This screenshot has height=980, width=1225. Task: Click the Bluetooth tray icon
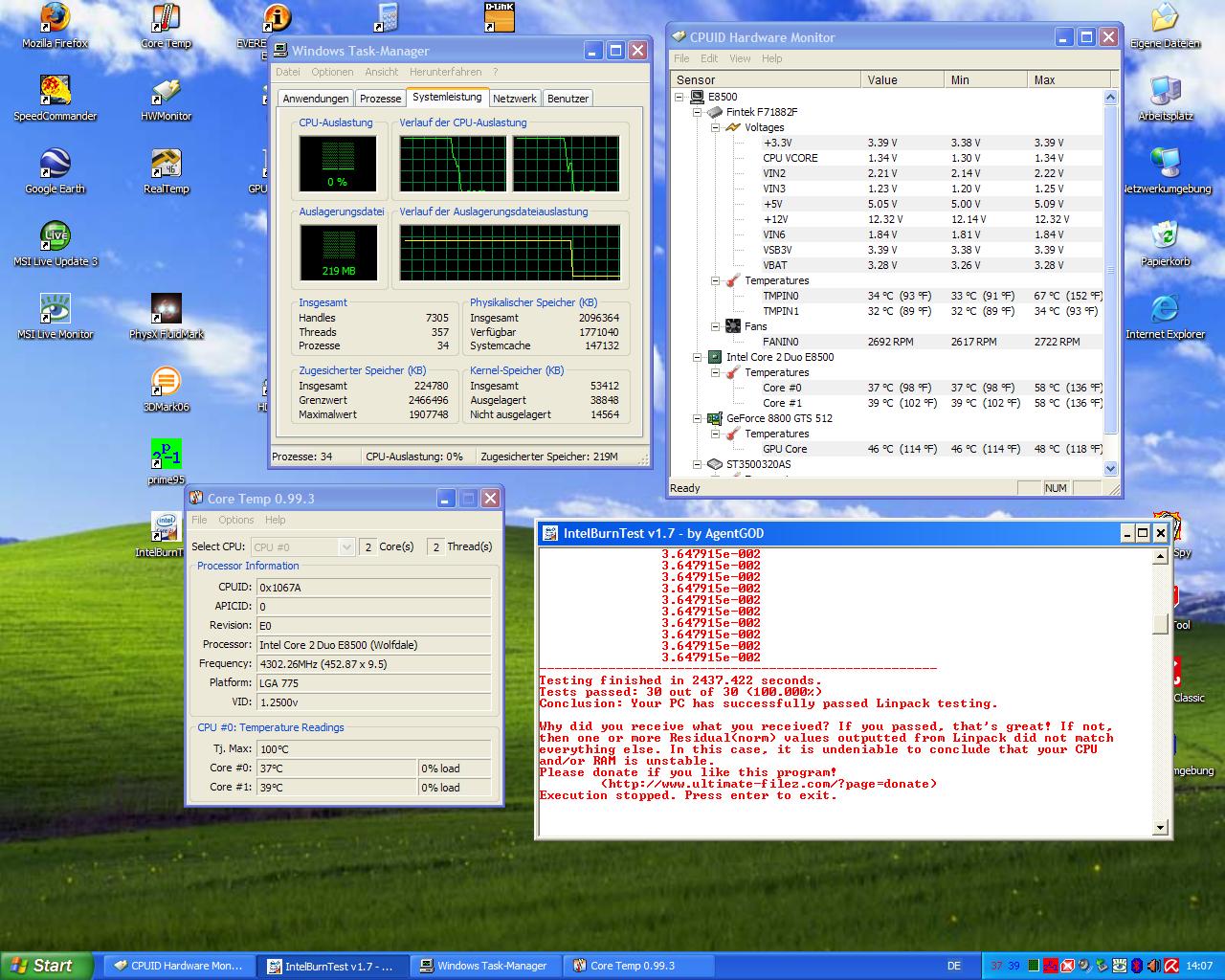(x=1137, y=966)
